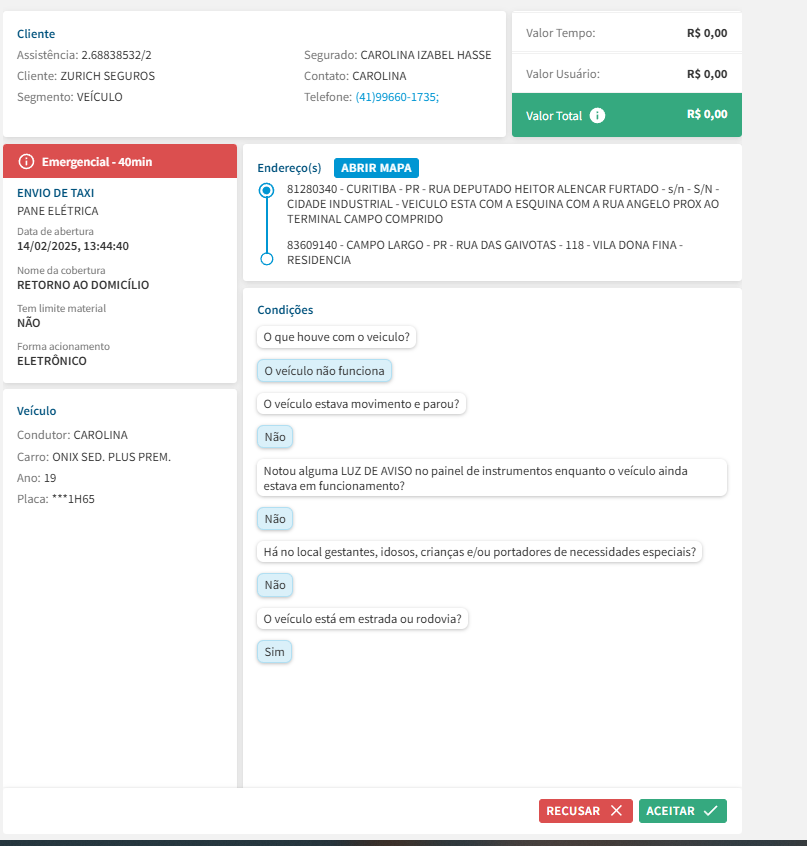The width and height of the screenshot is (807, 846).
Task: Open the map with ABRIR MAPA
Action: [x=376, y=168]
